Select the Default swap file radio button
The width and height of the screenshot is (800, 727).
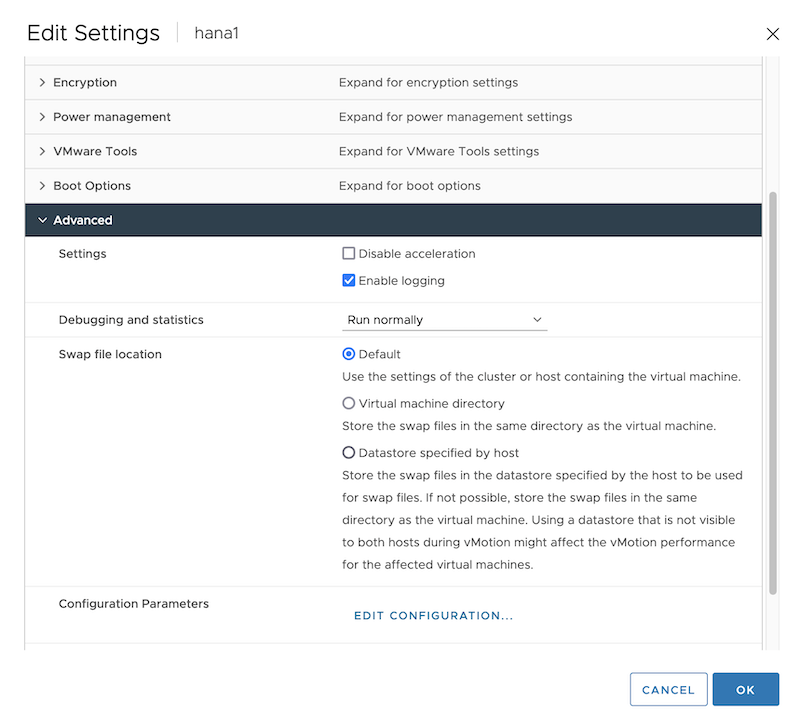coord(349,354)
